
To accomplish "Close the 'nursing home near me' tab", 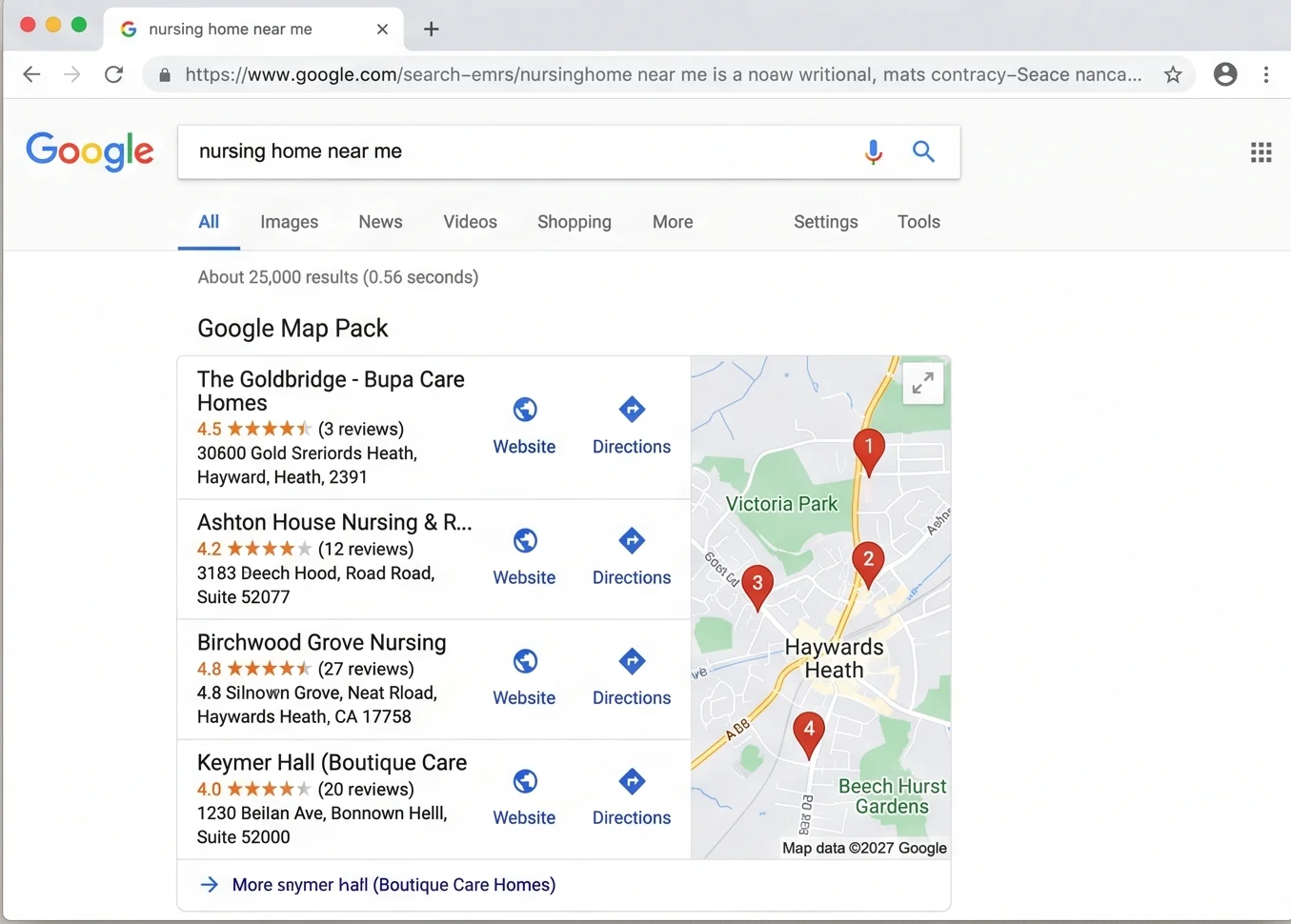I will (x=382, y=30).
